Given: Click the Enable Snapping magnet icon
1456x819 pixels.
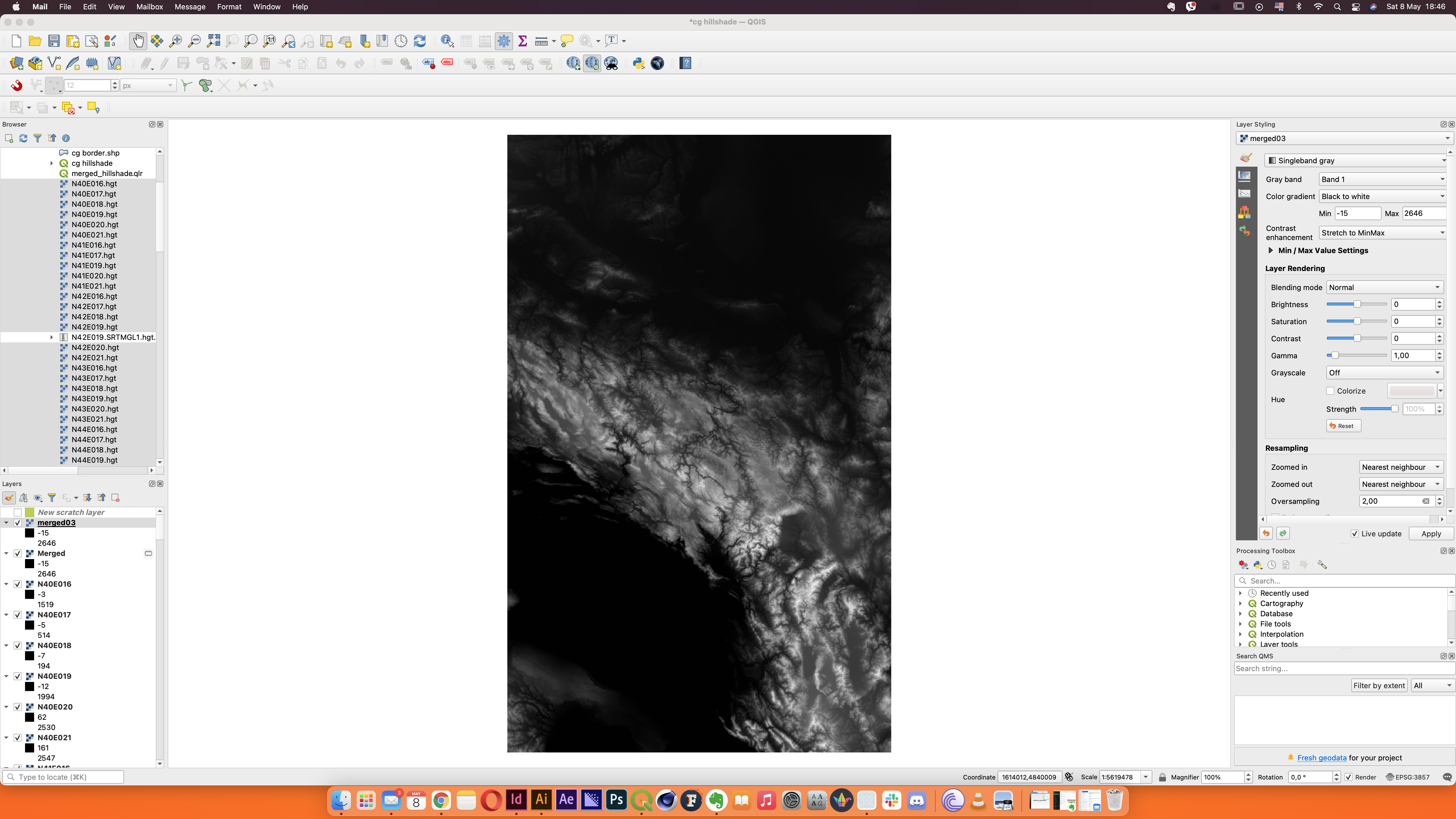Looking at the screenshot, I should pos(16,85).
